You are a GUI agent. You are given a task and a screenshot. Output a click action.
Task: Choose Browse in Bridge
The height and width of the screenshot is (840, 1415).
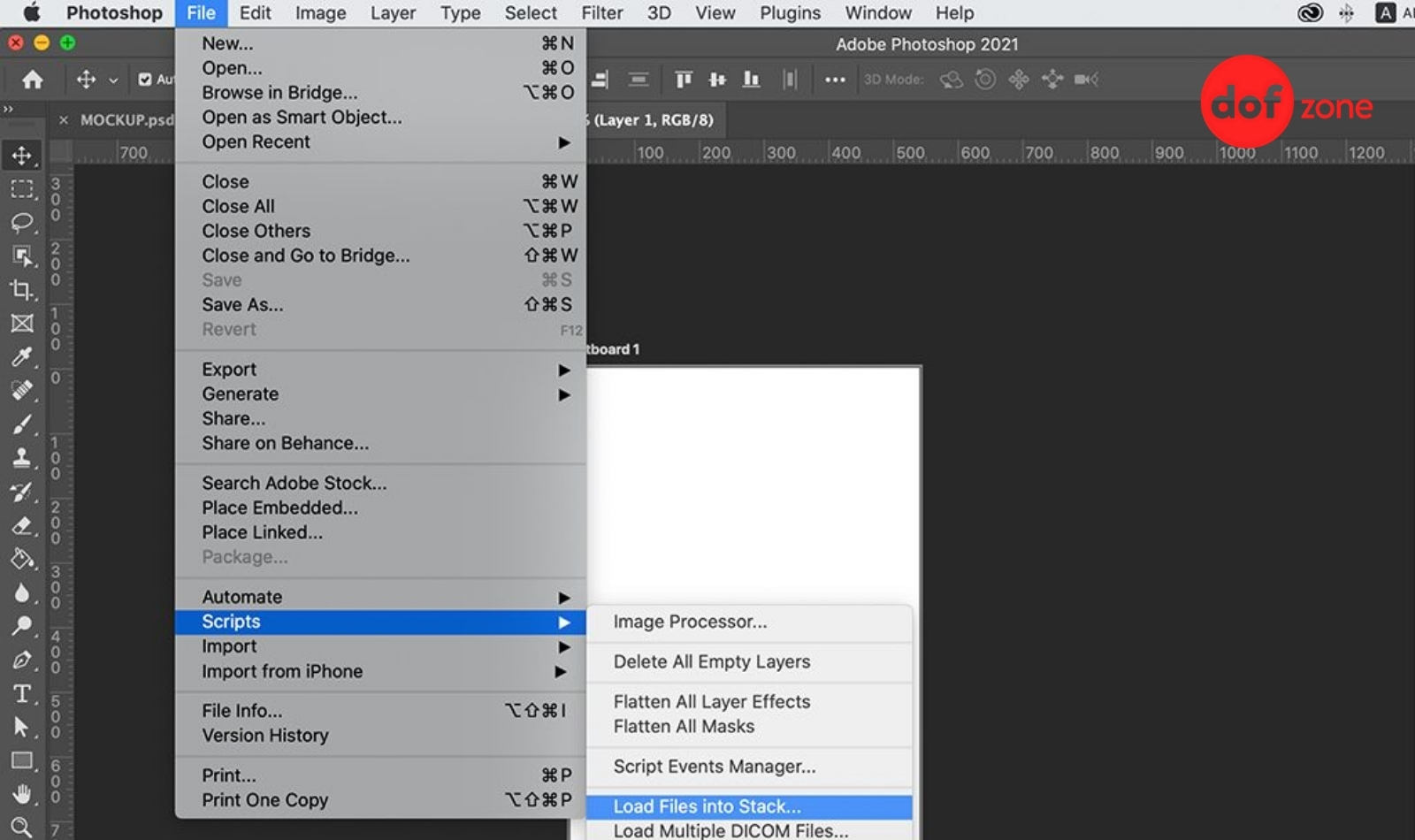380,93
